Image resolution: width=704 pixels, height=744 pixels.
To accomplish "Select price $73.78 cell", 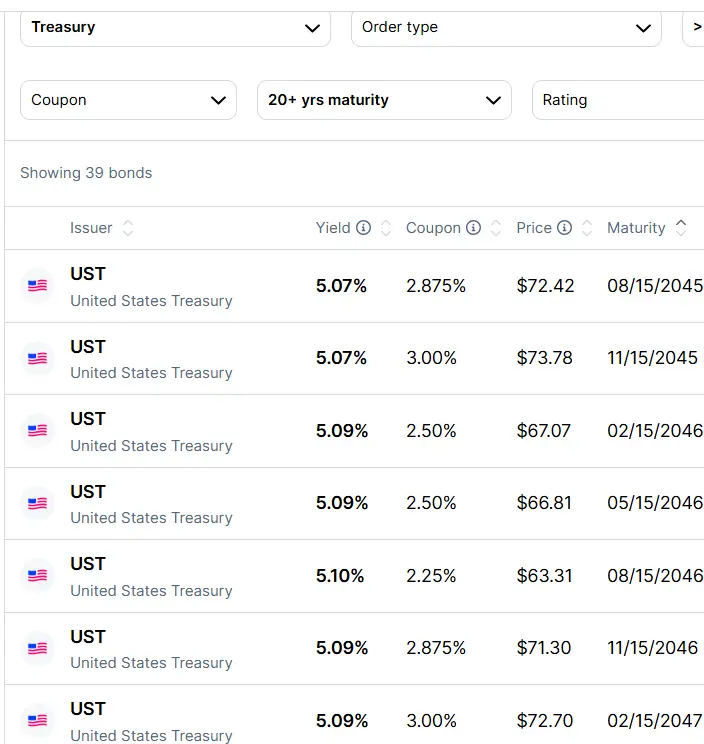I will click(x=545, y=358).
